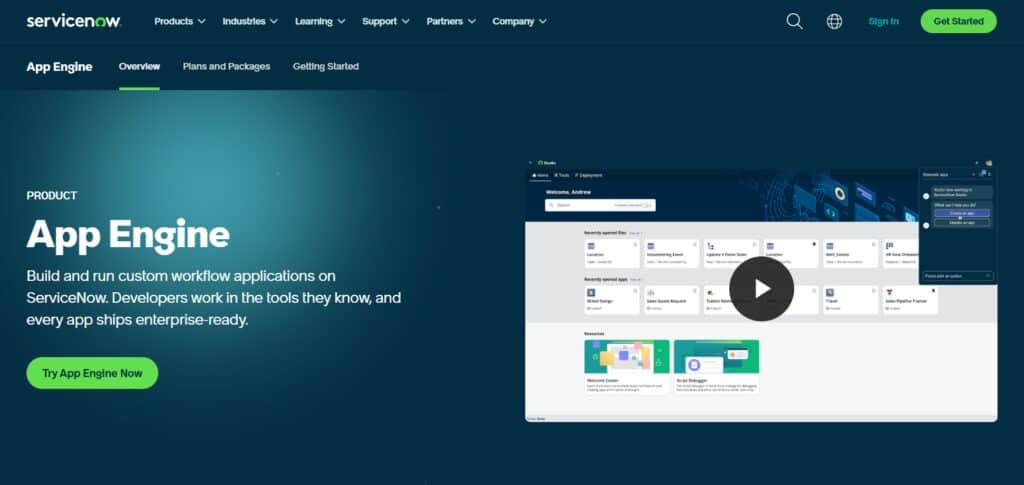Select the Overview tab
The height and width of the screenshot is (485, 1024).
tap(139, 67)
